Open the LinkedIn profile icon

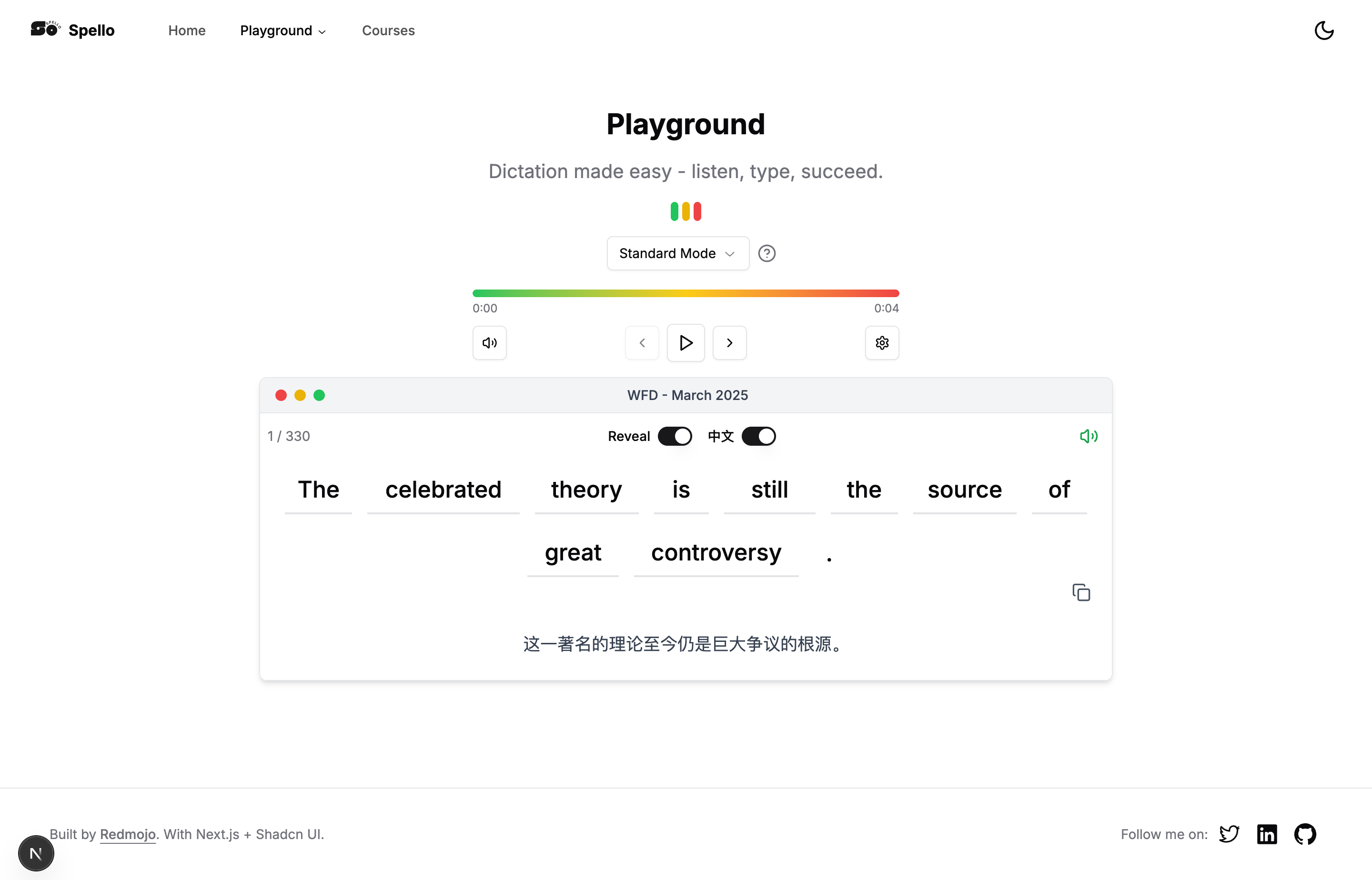tap(1267, 834)
